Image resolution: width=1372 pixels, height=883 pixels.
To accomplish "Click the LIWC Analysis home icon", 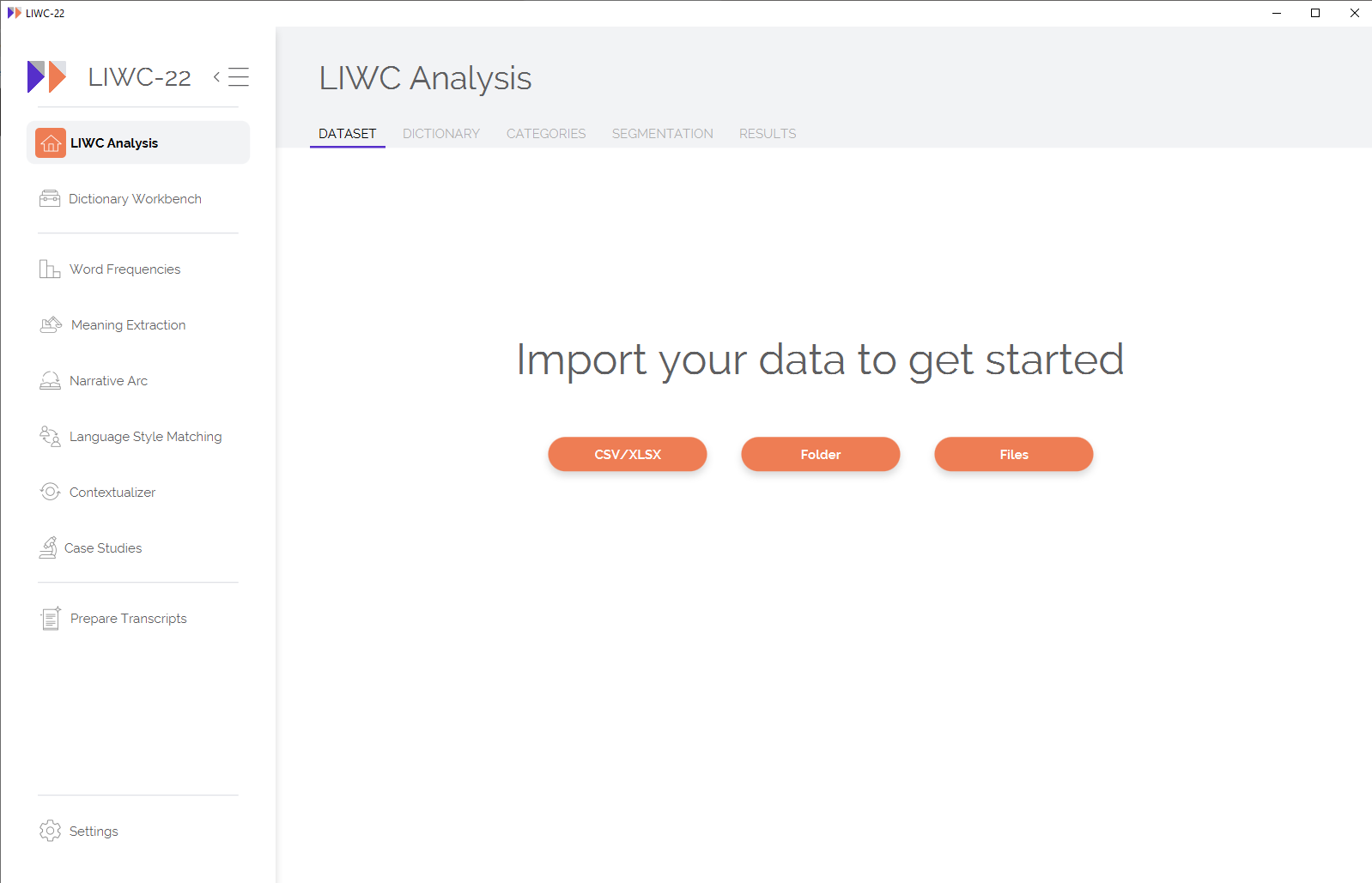I will [51, 143].
